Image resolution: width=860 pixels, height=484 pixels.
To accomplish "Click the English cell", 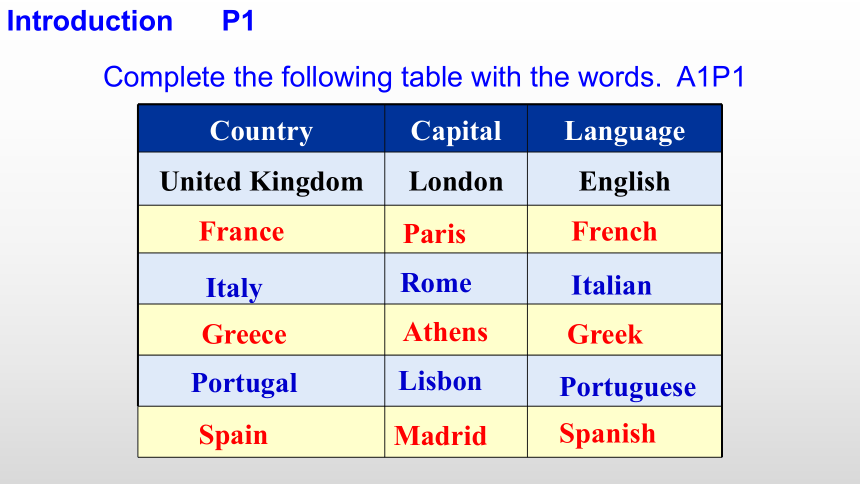I will (624, 179).
